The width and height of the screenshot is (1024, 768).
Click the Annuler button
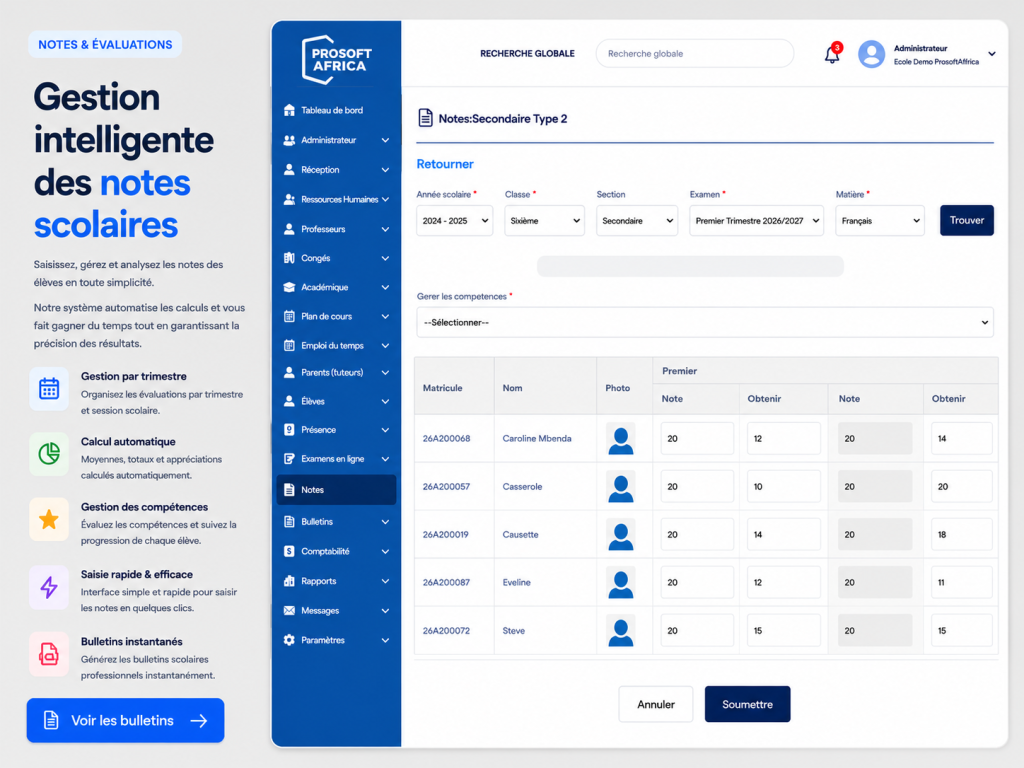[656, 704]
